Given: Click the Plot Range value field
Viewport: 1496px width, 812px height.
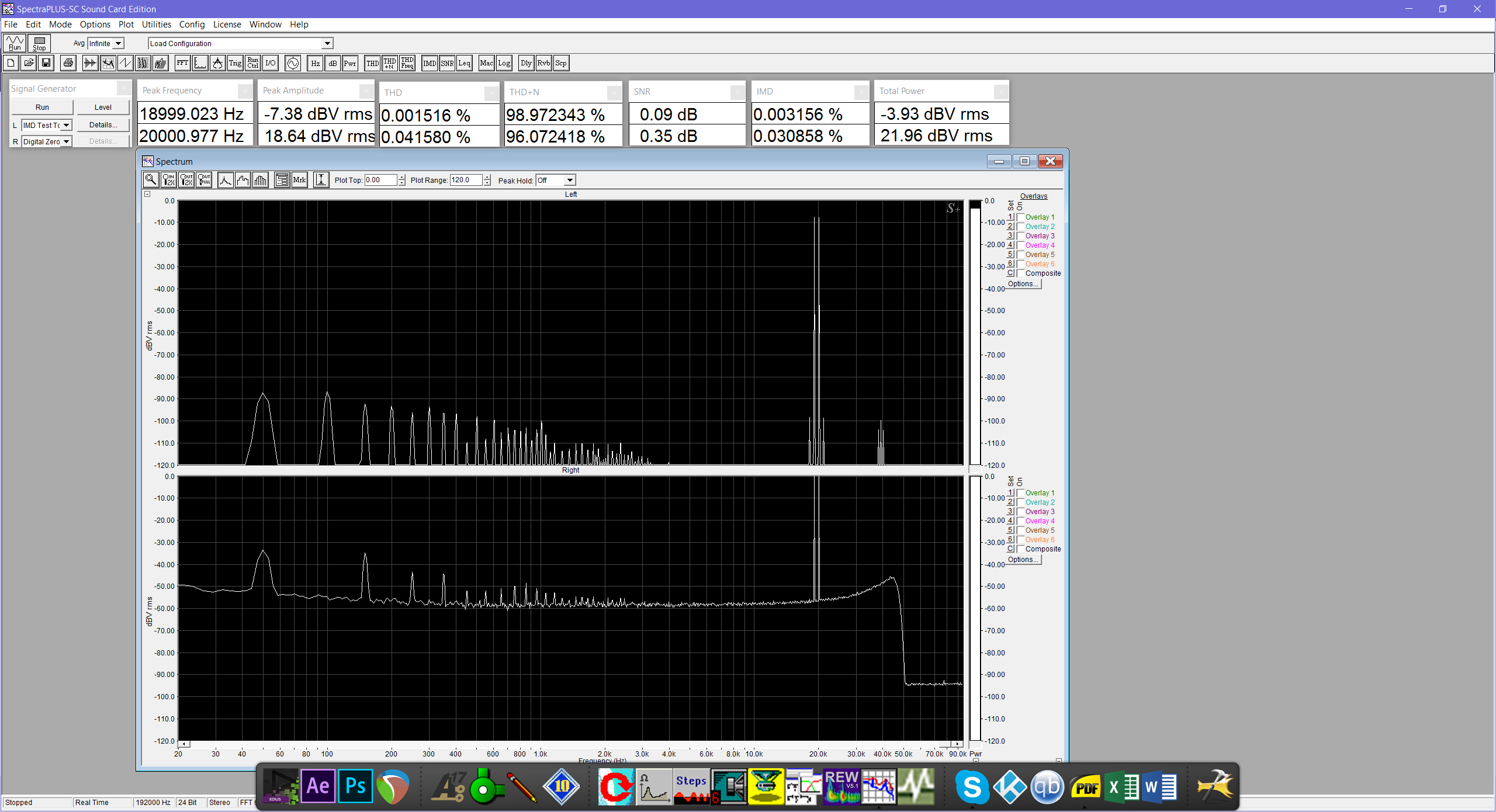Looking at the screenshot, I should [466, 180].
